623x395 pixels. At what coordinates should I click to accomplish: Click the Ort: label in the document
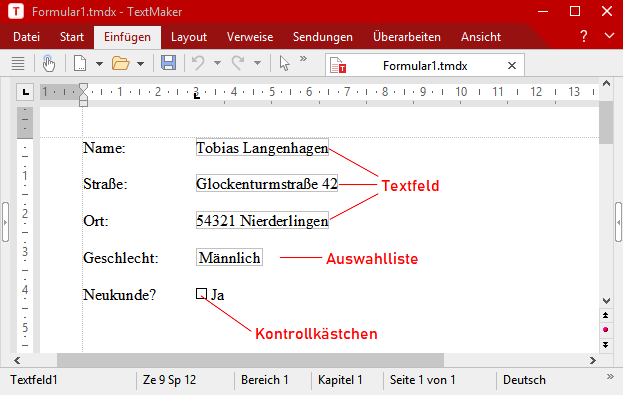[x=96, y=221]
